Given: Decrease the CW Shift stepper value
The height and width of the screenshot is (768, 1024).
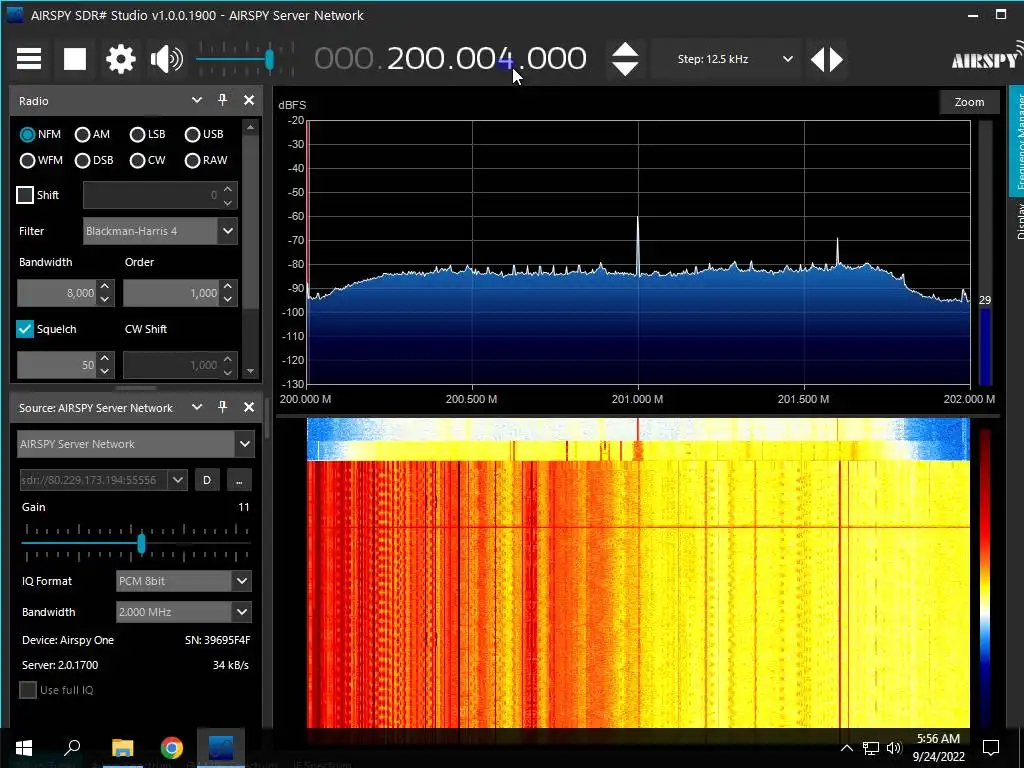Looking at the screenshot, I should (227, 371).
